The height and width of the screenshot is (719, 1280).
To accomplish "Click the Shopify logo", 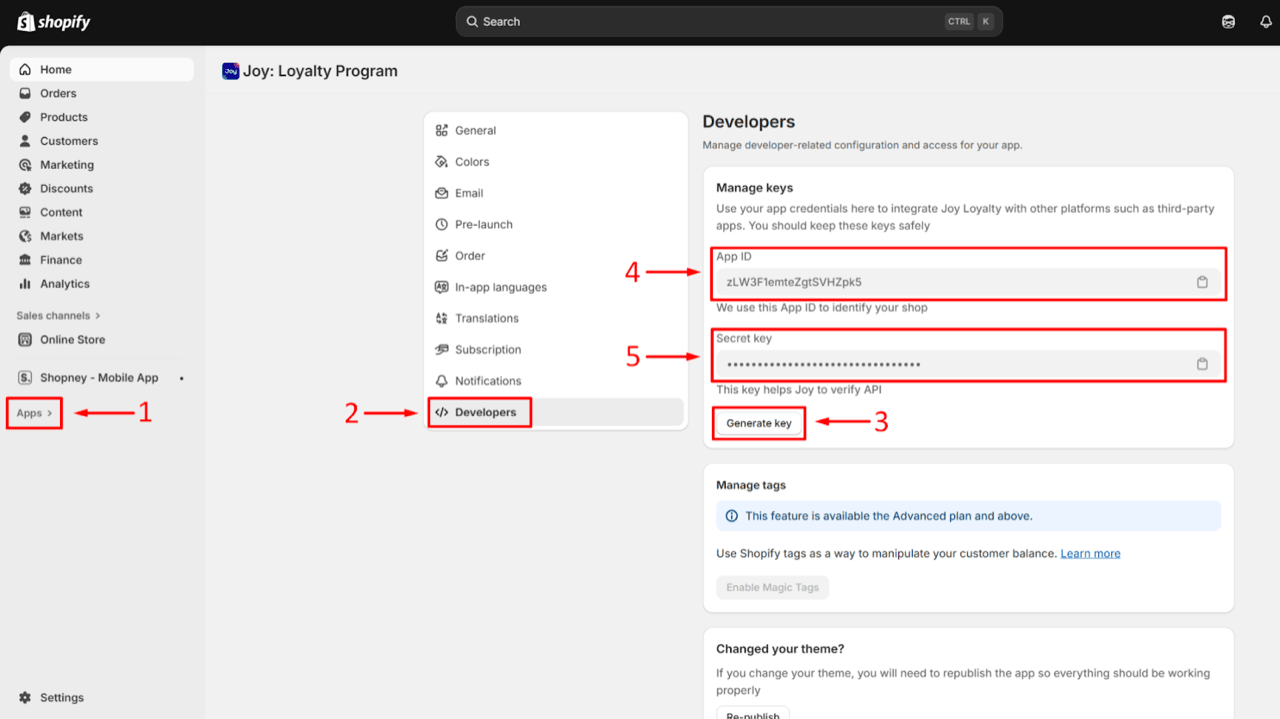I will tap(54, 21).
